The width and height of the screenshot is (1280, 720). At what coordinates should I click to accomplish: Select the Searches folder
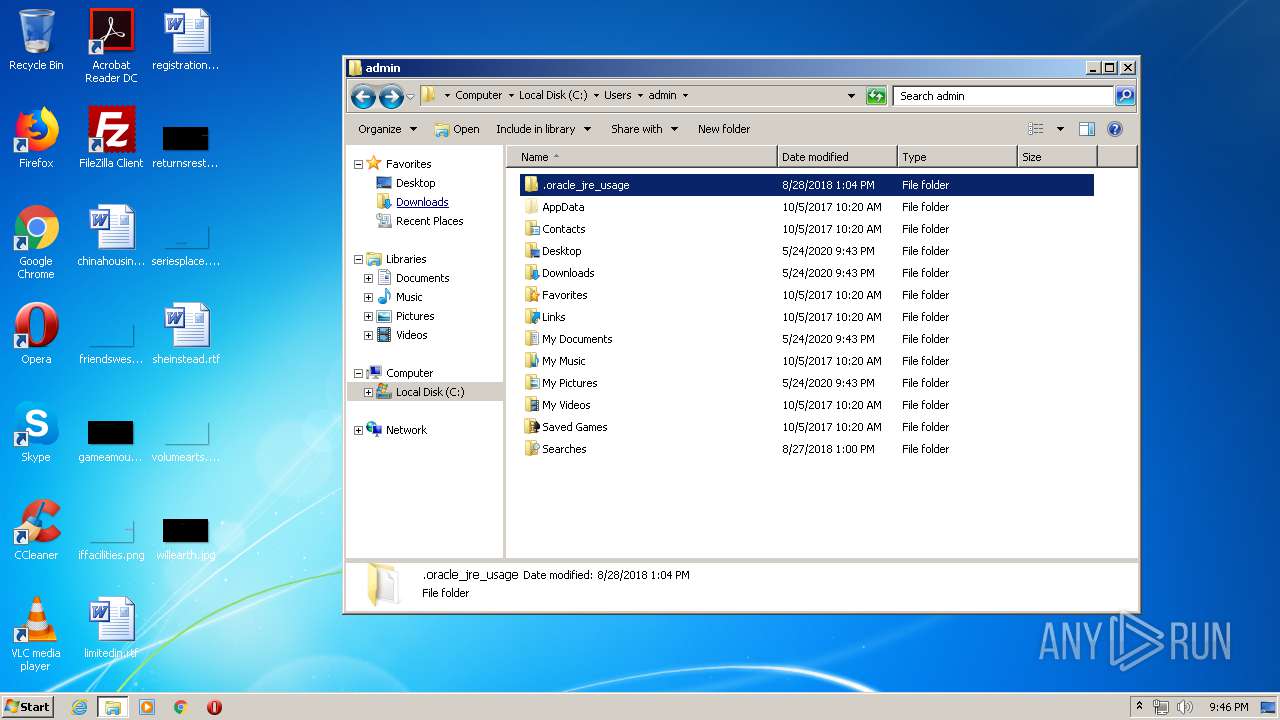pos(564,449)
